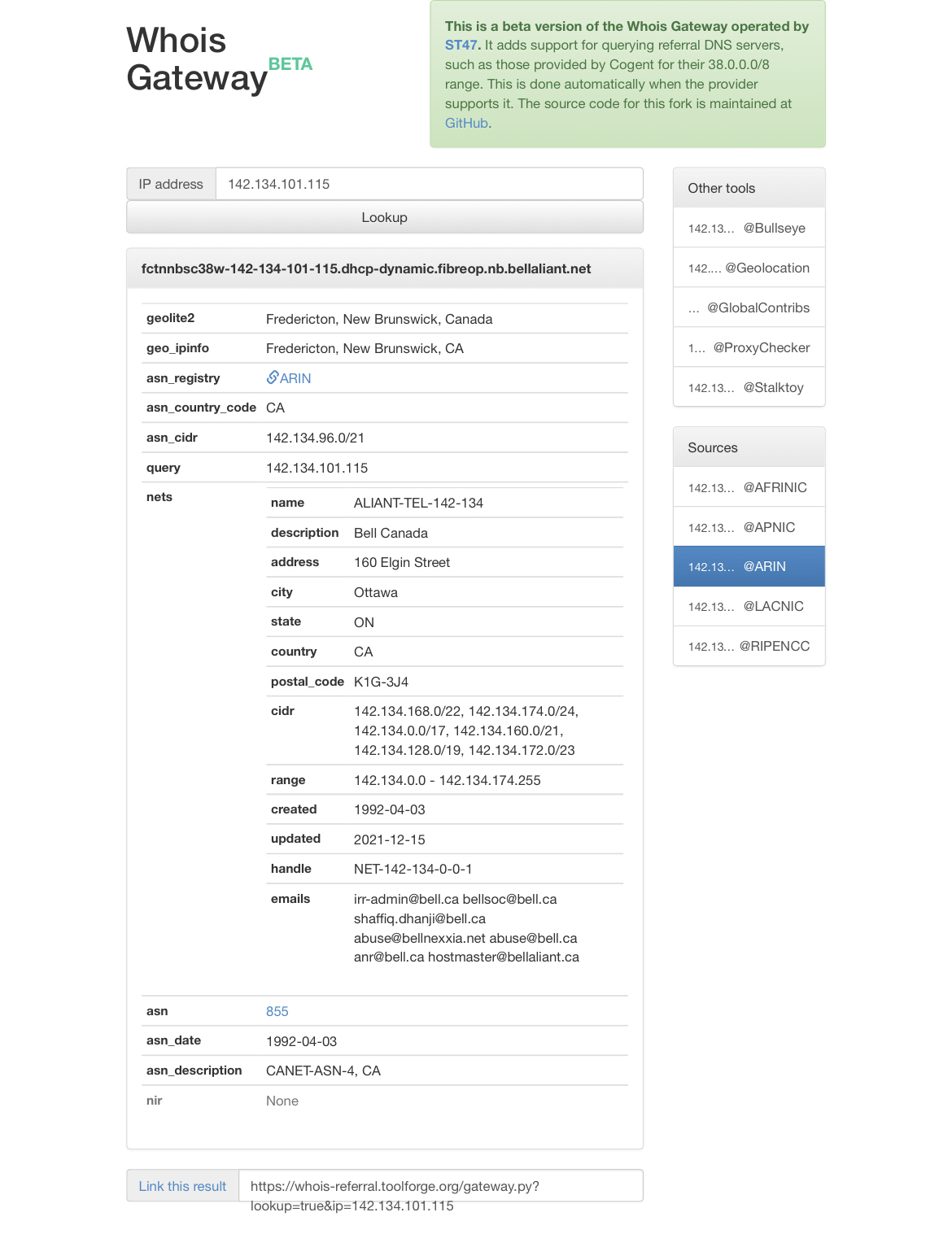Open the ARIN registry link
This screenshot has height=1234, width=952.
295,378
